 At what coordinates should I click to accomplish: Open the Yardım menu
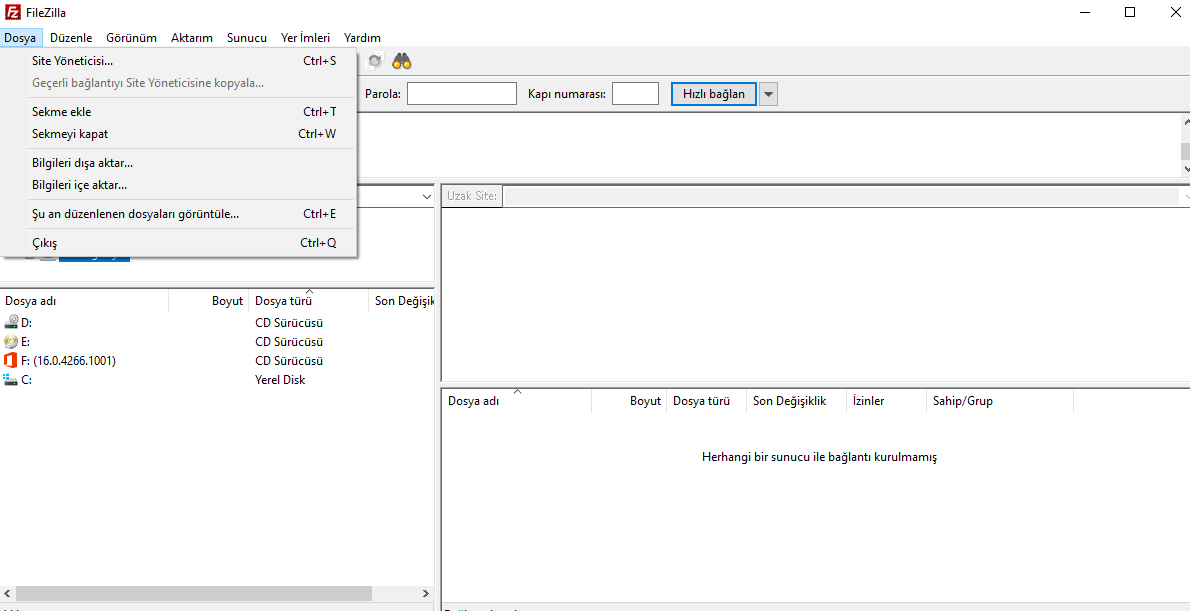362,37
